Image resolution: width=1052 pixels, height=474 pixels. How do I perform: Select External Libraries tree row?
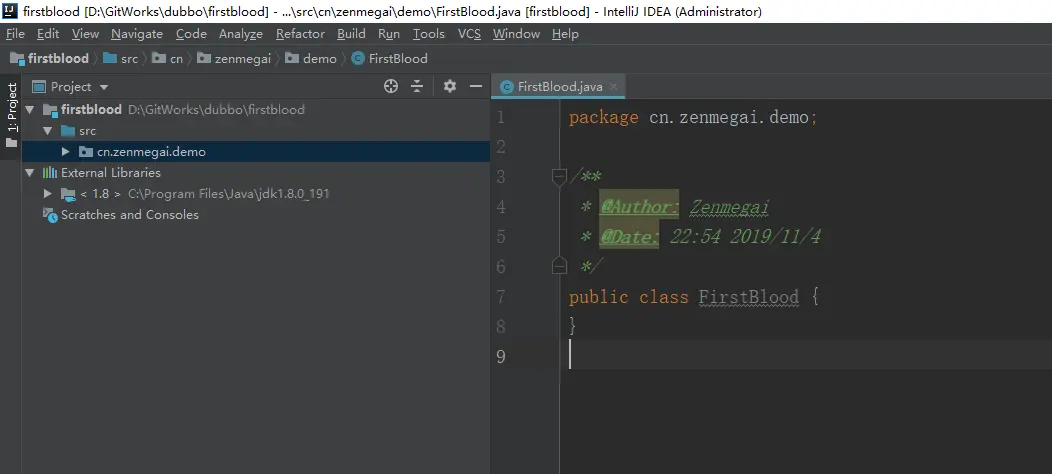click(x=256, y=173)
